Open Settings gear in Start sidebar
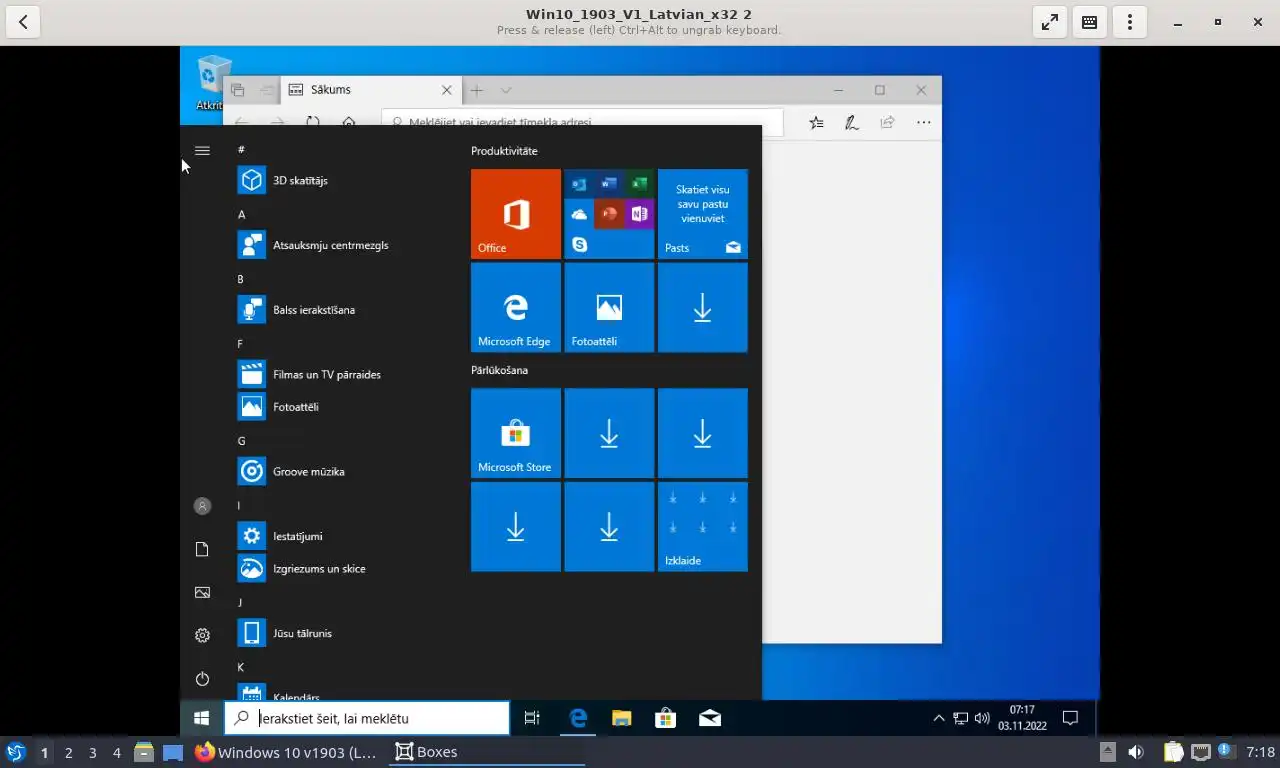Screen dimensions: 1280x768 [x=202, y=635]
